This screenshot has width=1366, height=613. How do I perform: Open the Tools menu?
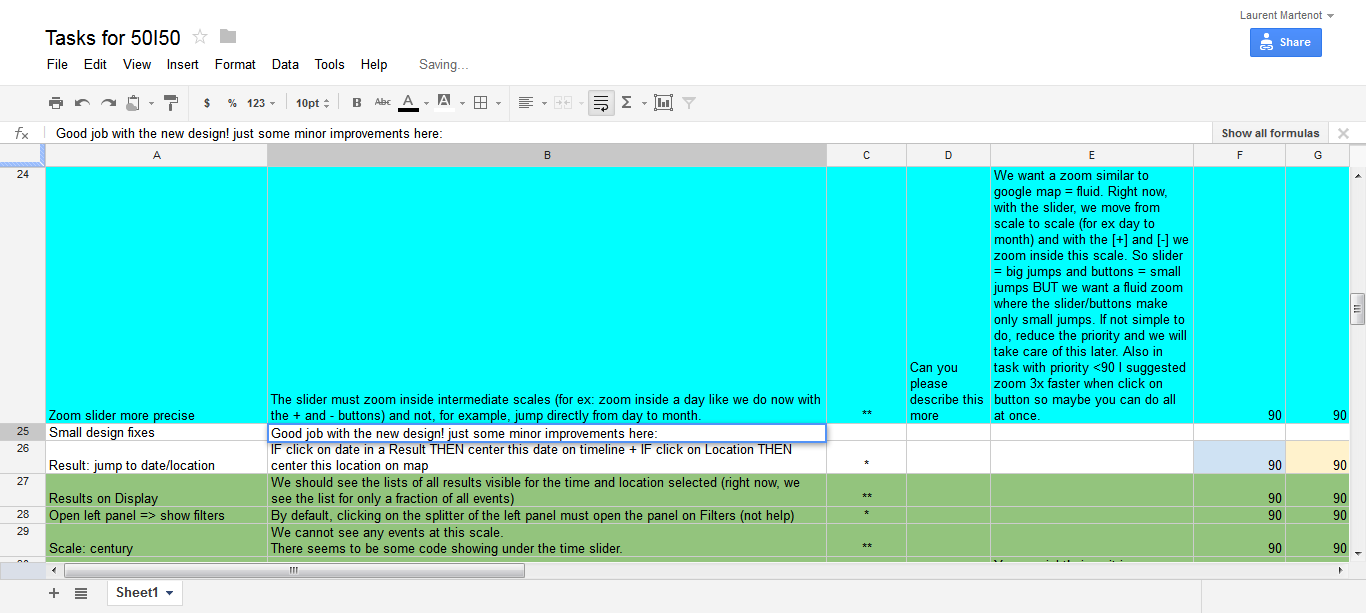tap(329, 64)
